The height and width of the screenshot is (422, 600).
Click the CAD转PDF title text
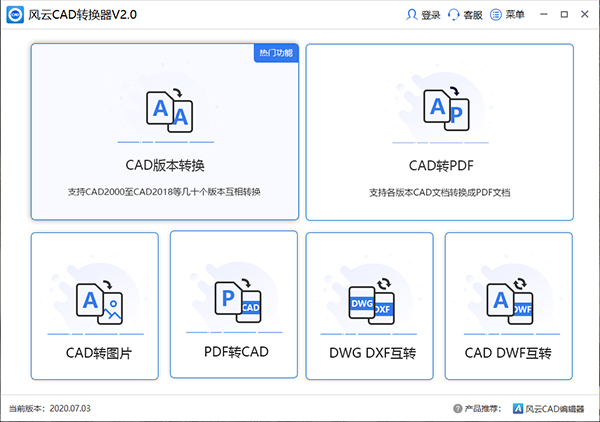click(440, 165)
